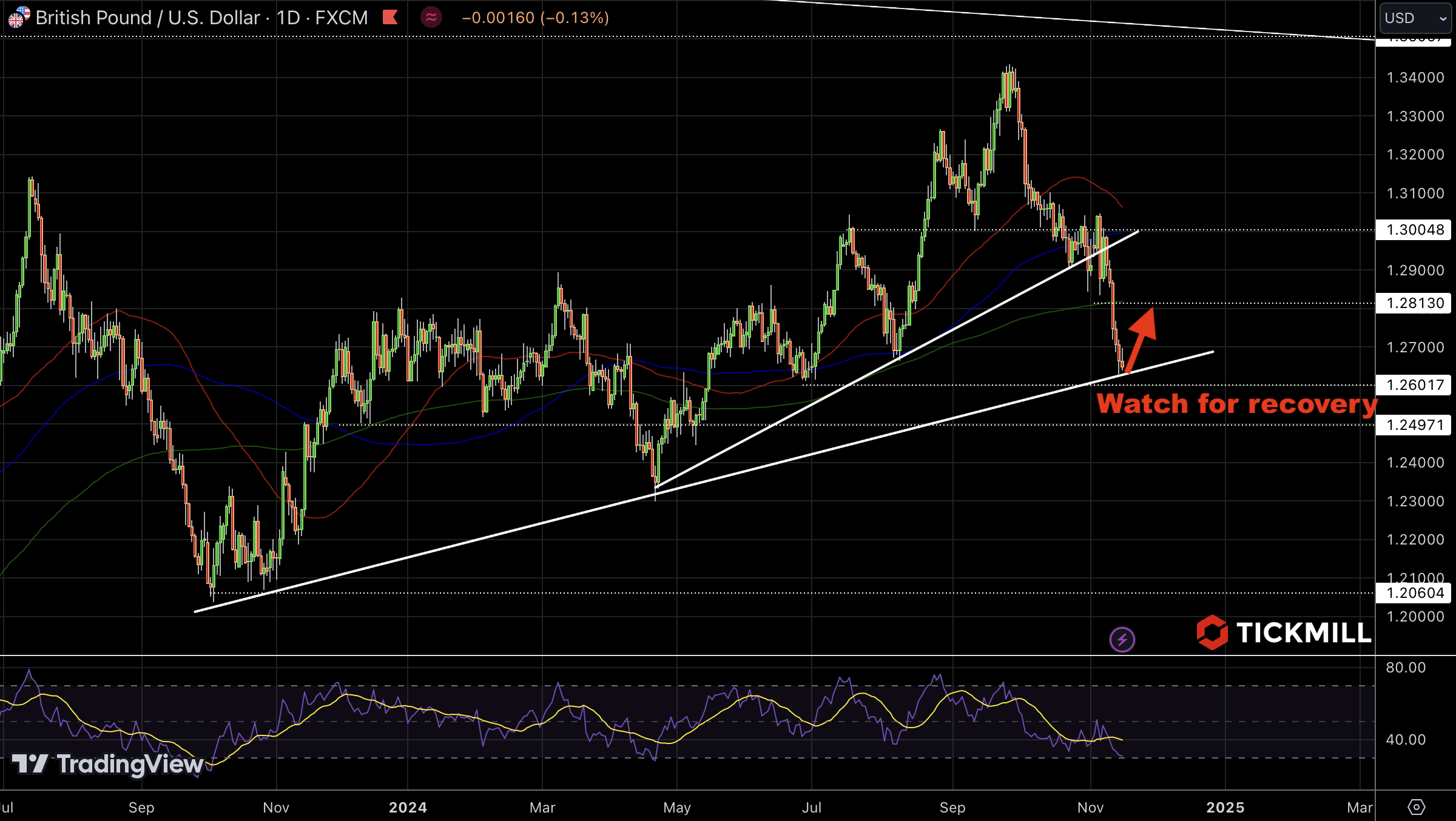Click the 1D interval in chart title
Screen dimensions: 1456x821
[288, 18]
